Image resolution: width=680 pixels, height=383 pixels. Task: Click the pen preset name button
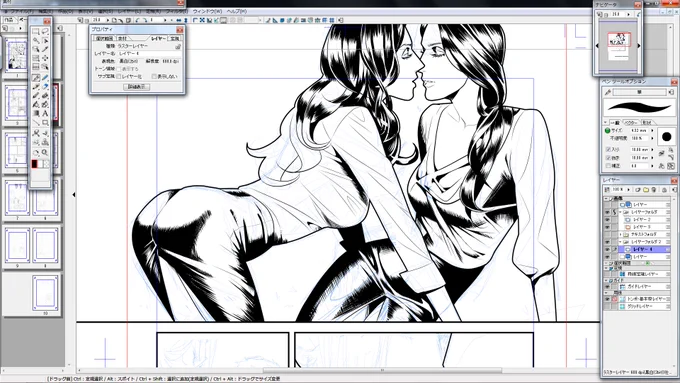[640, 92]
